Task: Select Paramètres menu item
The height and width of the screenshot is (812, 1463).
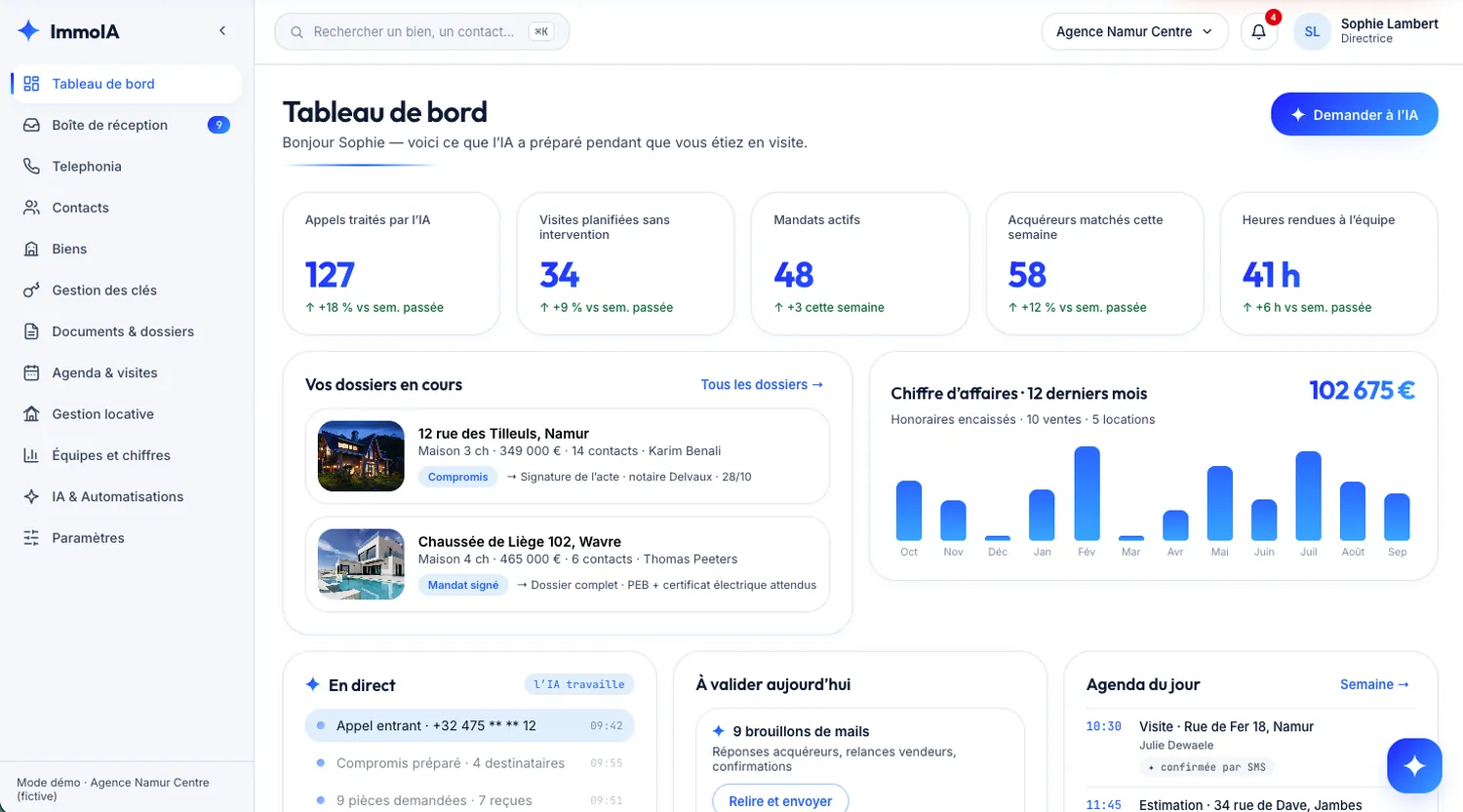Action: [x=127, y=538]
